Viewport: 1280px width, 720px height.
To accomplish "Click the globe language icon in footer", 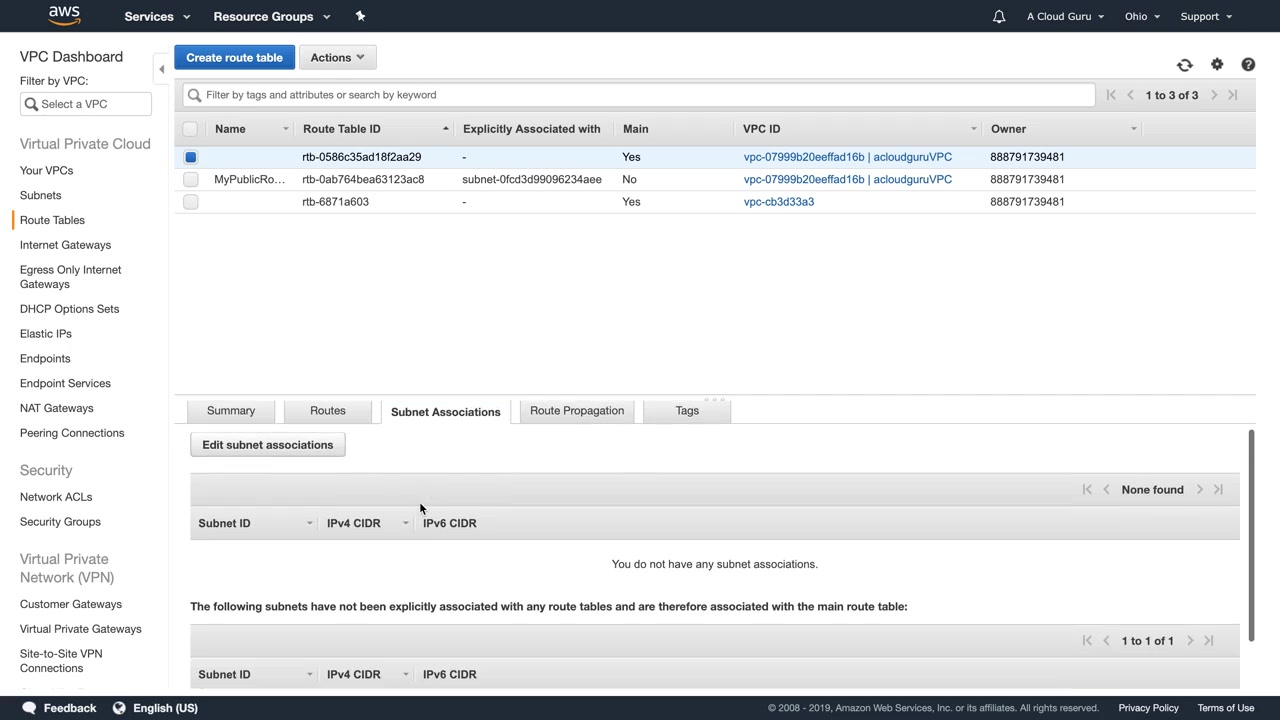I will click(119, 708).
